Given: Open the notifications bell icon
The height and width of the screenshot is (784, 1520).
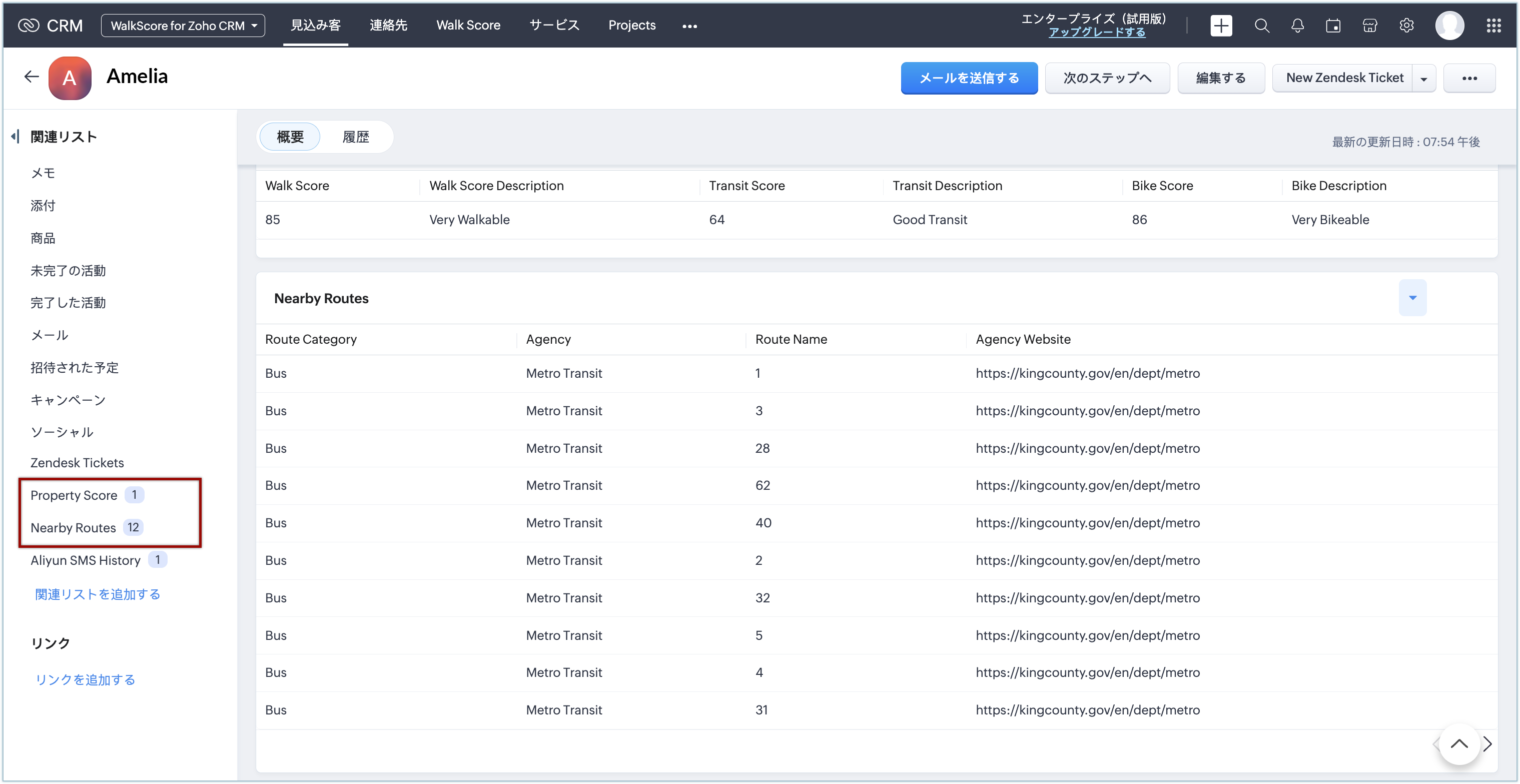Looking at the screenshot, I should click(x=1297, y=26).
